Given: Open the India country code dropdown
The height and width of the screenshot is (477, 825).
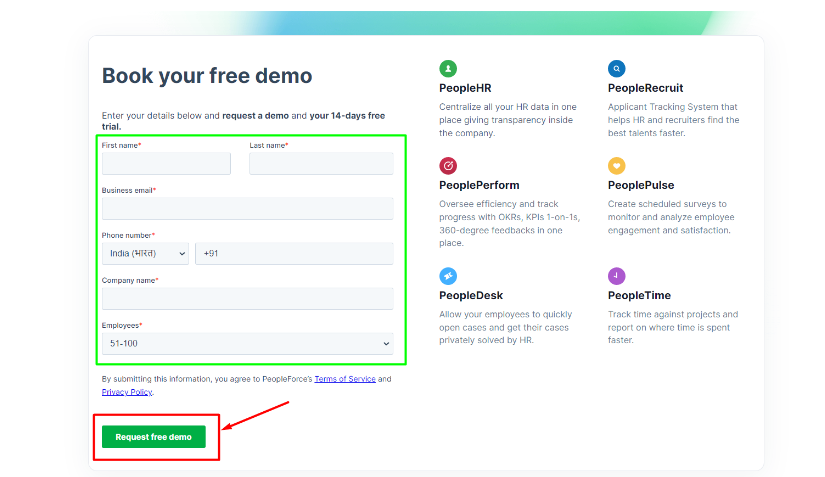Looking at the screenshot, I should (x=145, y=253).
